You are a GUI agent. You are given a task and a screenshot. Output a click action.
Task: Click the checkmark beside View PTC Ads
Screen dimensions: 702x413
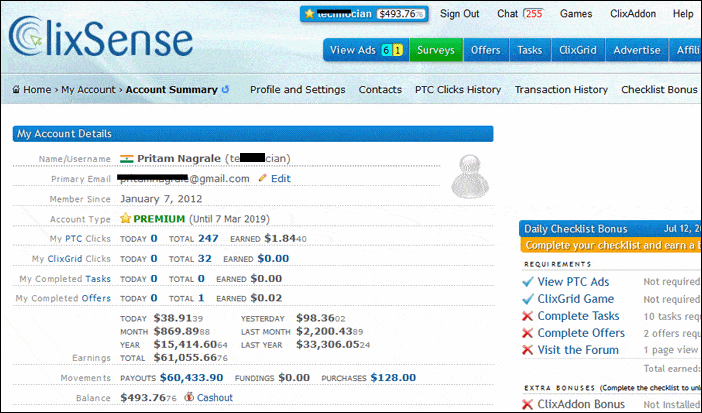coord(528,282)
